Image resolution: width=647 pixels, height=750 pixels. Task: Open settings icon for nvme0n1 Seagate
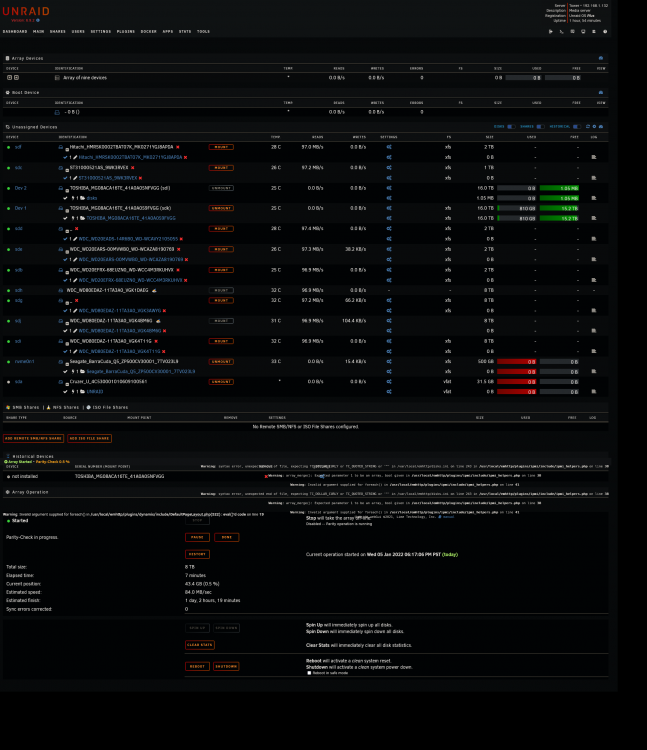[389, 362]
